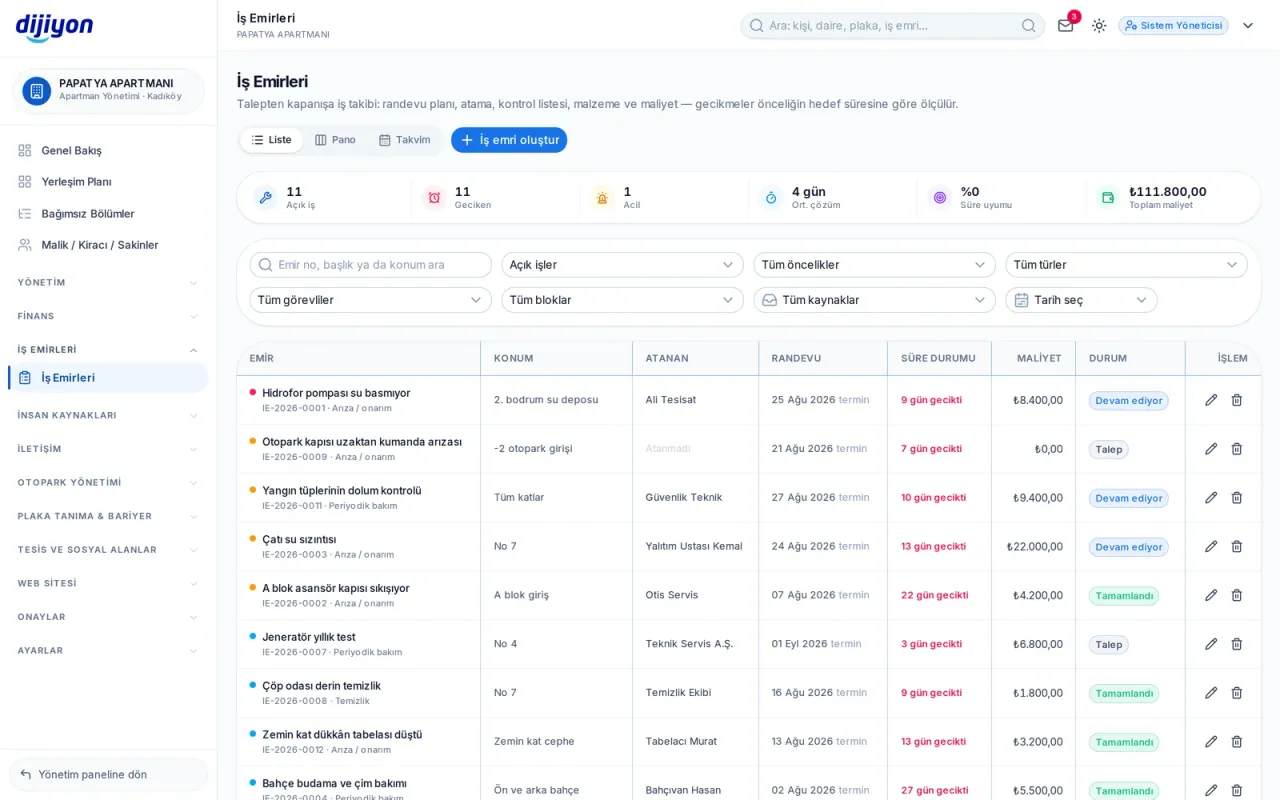Open Genel Bakış in the sidebar
This screenshot has width=1280, height=800.
108,150
